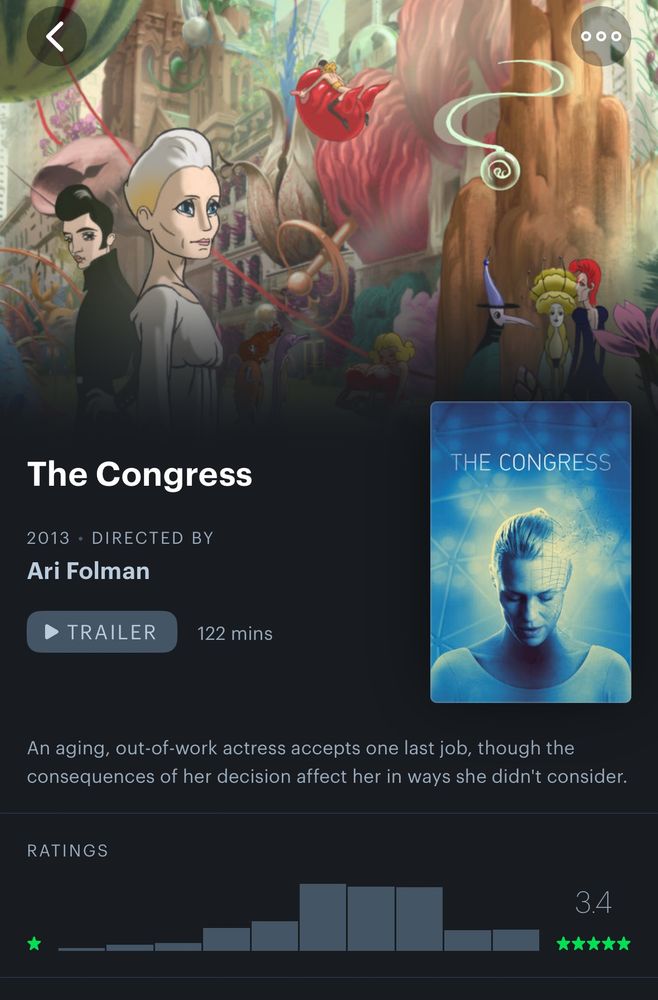Select the tallest bar in ratings histogram
The width and height of the screenshot is (658, 1000).
pyautogui.click(x=323, y=917)
